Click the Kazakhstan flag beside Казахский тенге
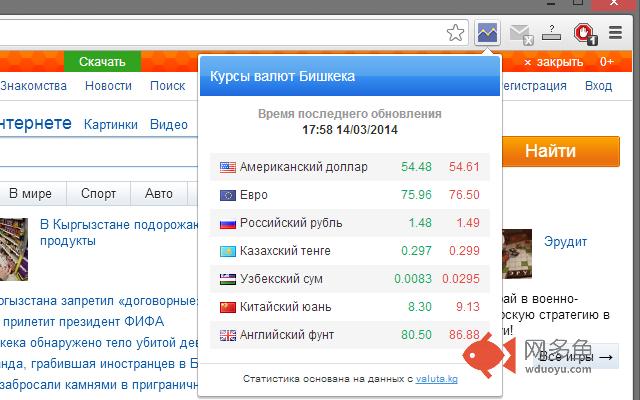The height and width of the screenshot is (400, 640). pyautogui.click(x=228, y=251)
